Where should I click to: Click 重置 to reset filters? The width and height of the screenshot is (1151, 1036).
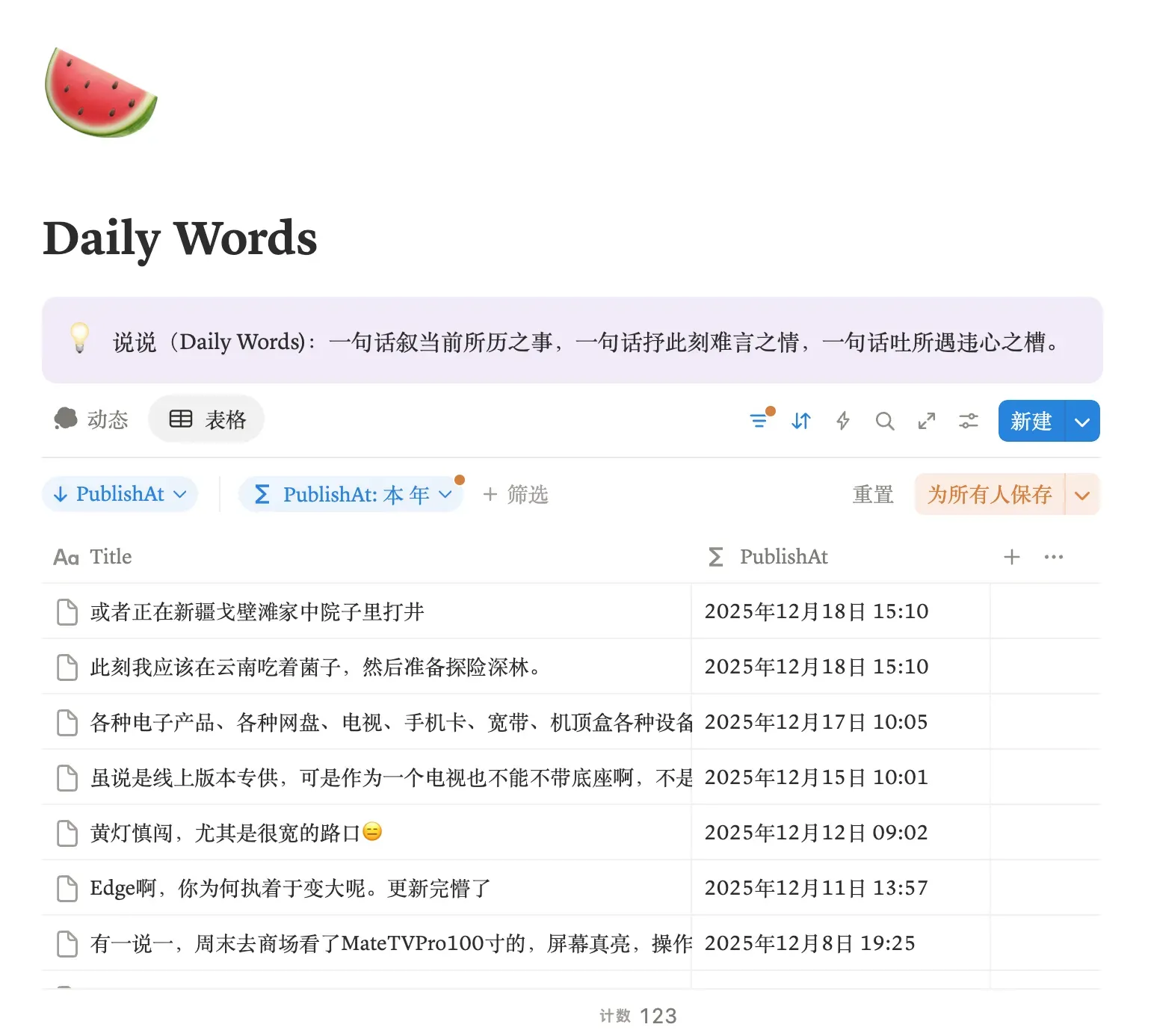pos(873,495)
